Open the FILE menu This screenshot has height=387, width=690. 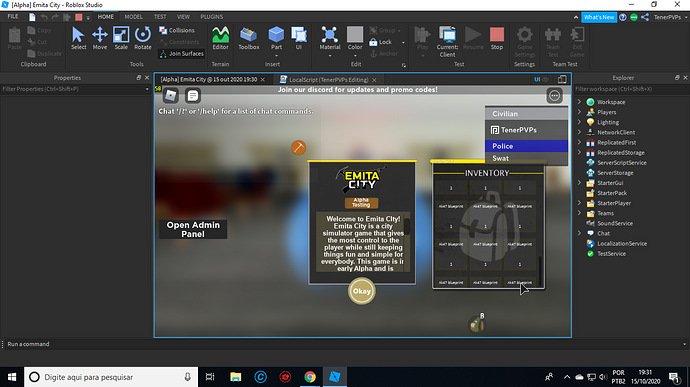13,17
